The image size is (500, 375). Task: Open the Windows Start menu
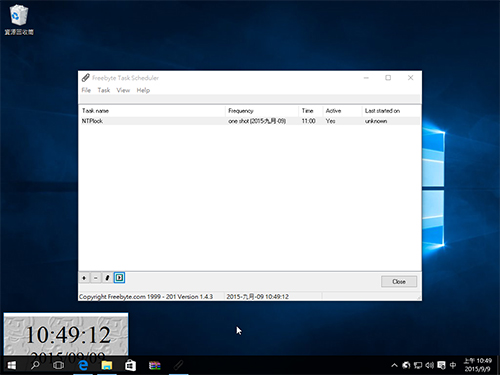coord(12,365)
